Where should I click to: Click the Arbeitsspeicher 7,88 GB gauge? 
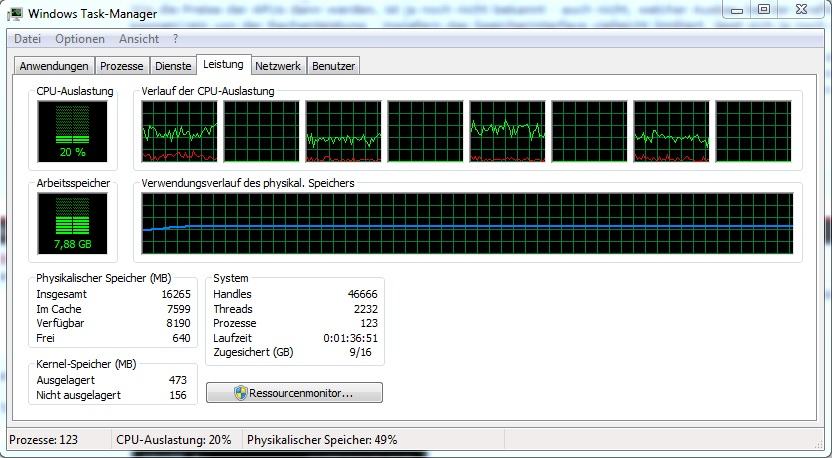[x=72, y=223]
